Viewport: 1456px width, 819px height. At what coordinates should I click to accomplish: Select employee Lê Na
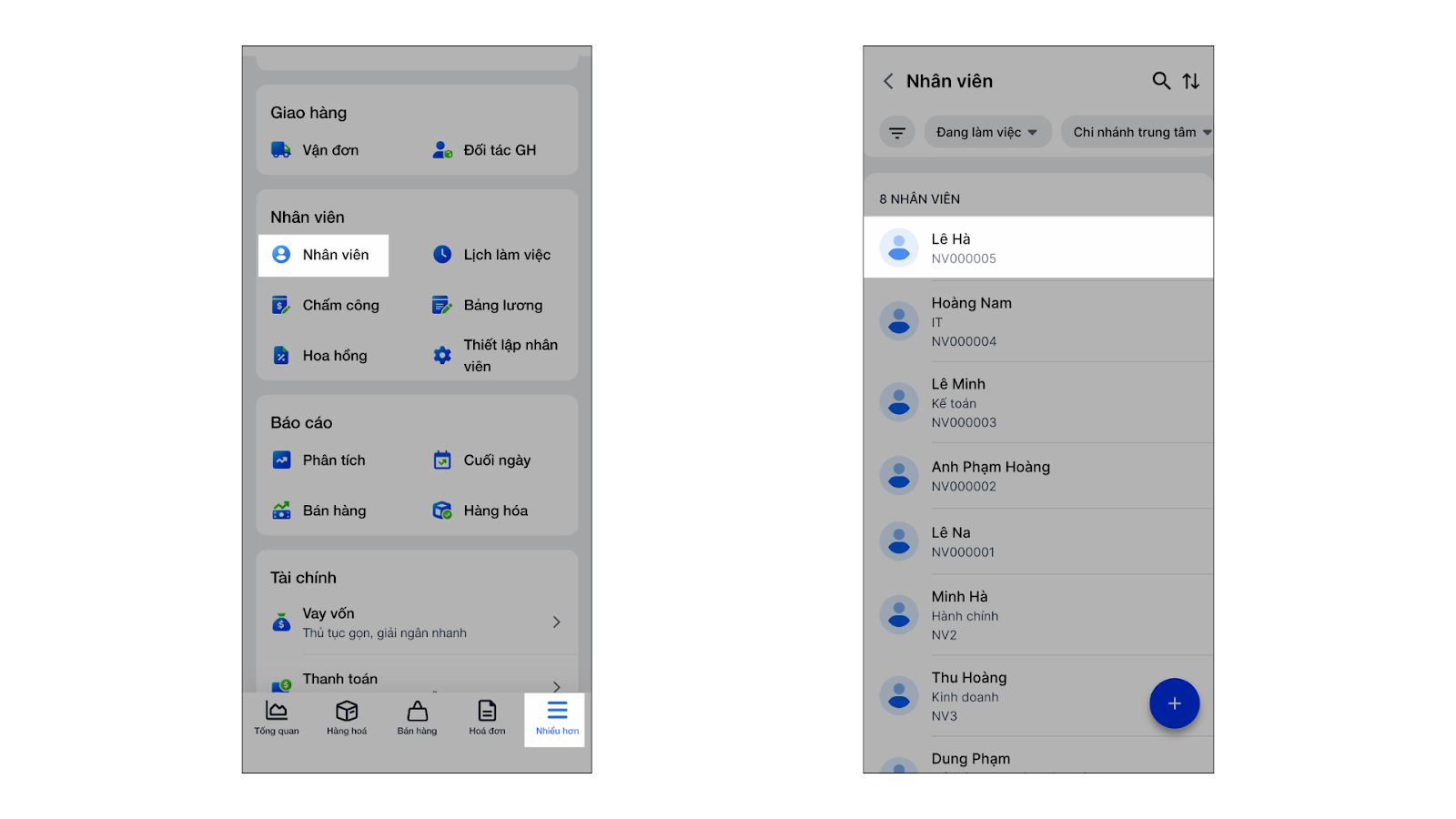click(x=1038, y=541)
